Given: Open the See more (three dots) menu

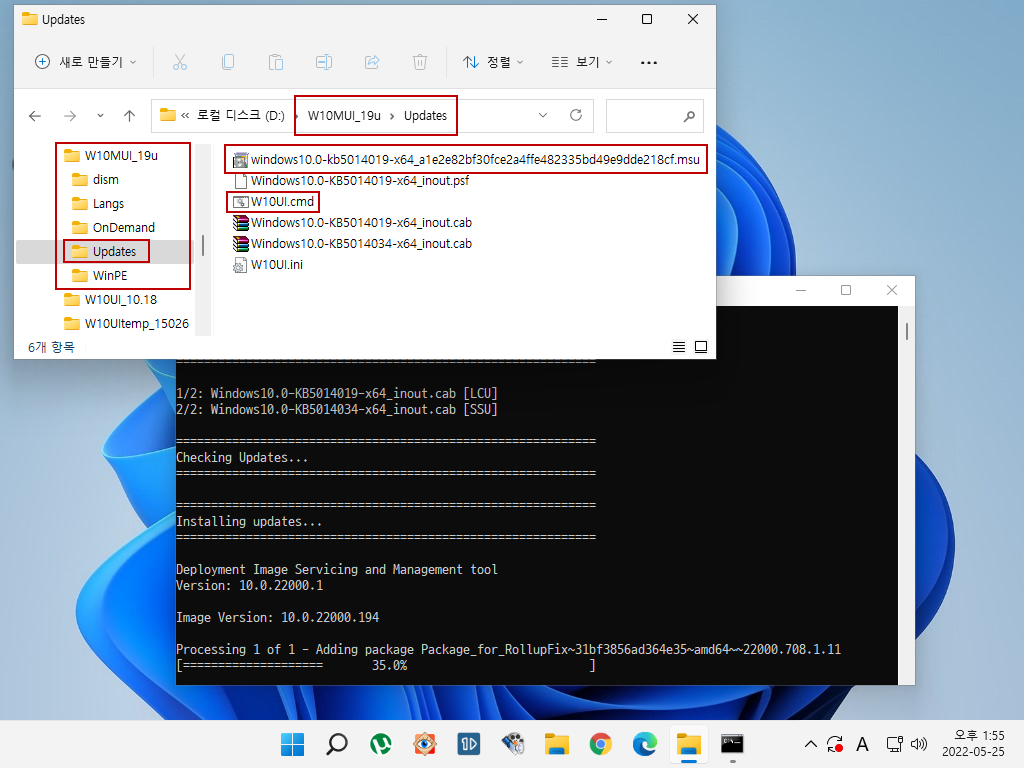Looking at the screenshot, I should 648,63.
